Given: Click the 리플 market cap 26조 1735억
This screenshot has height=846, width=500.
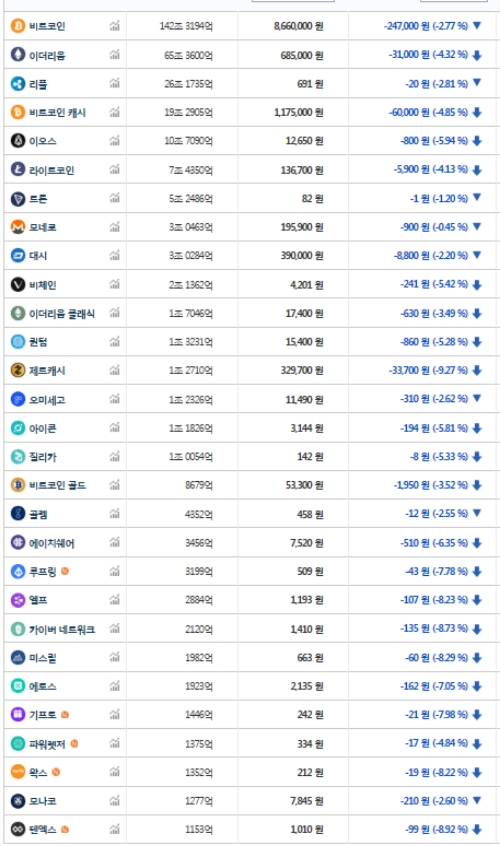Looking at the screenshot, I should 188,84.
